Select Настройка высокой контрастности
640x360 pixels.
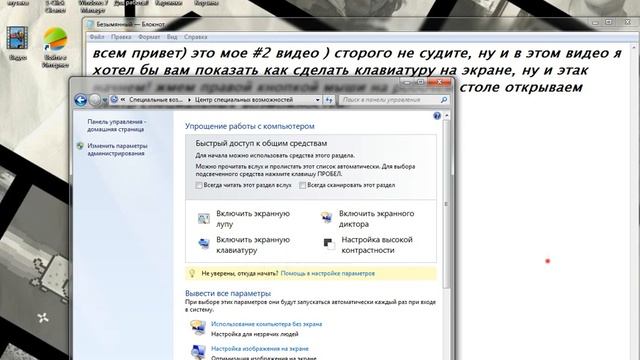377,244
